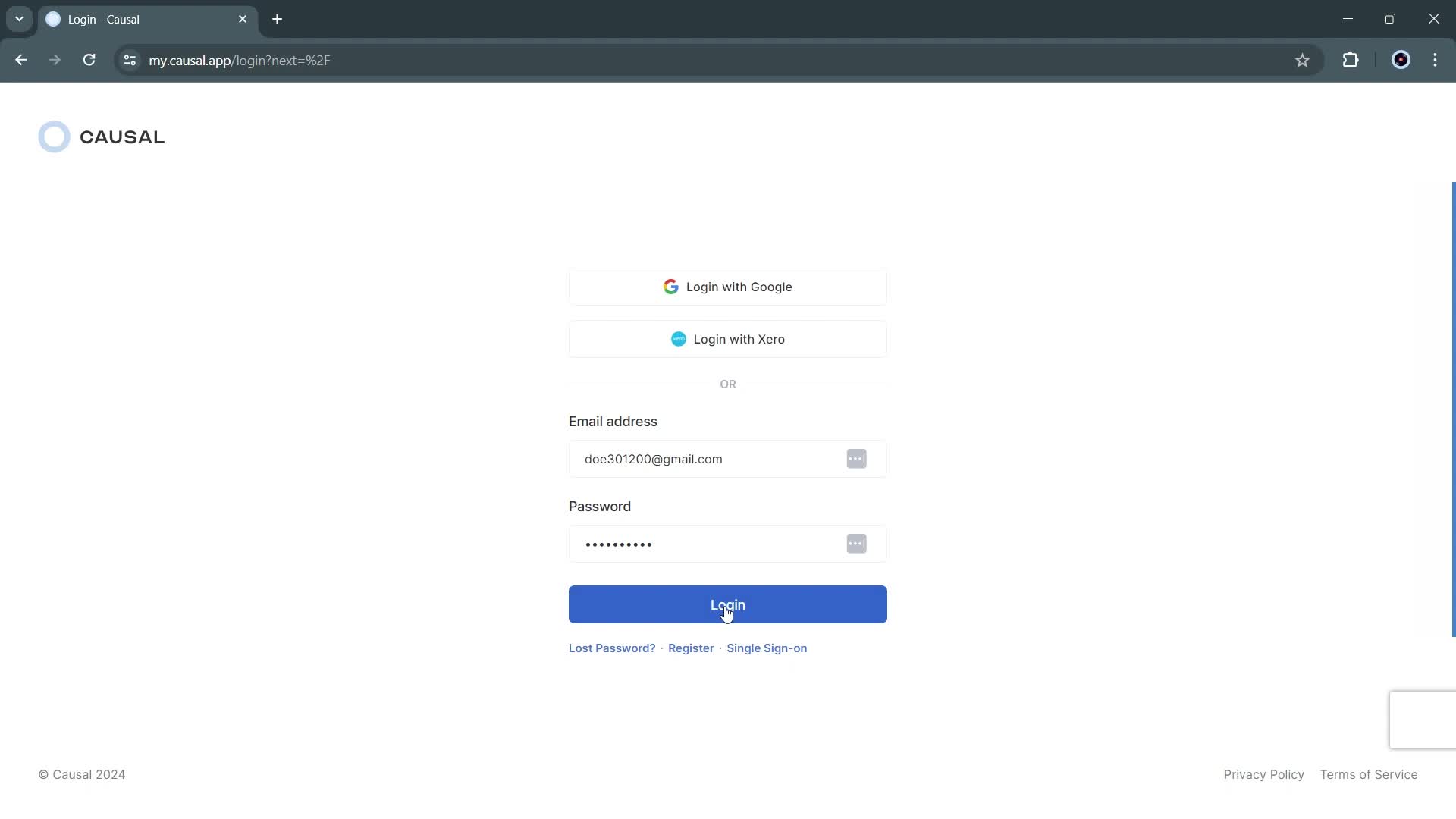Click the email address input field
This screenshot has width=1456, height=819.
[x=727, y=458]
